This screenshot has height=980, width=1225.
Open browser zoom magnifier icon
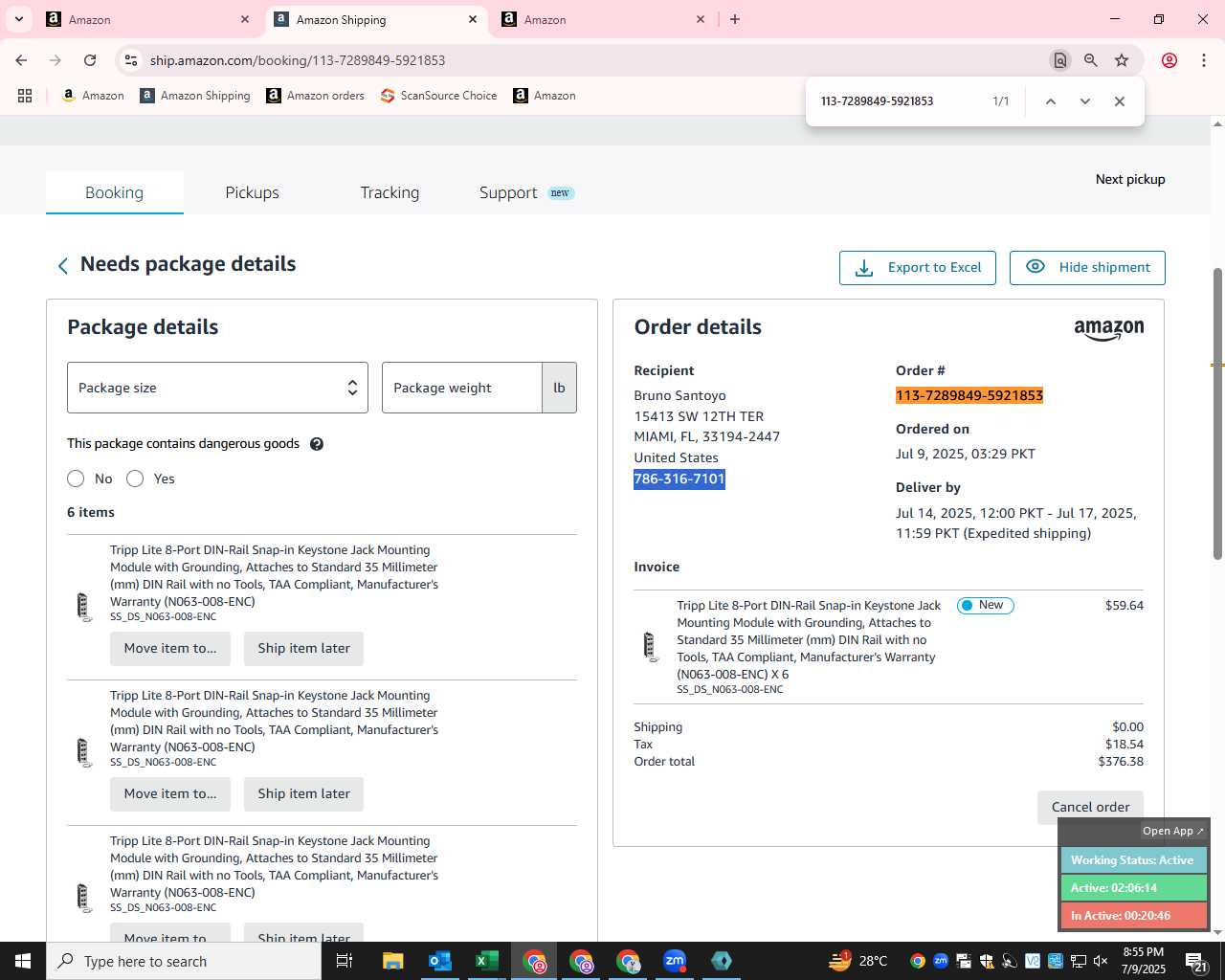pos(1090,60)
